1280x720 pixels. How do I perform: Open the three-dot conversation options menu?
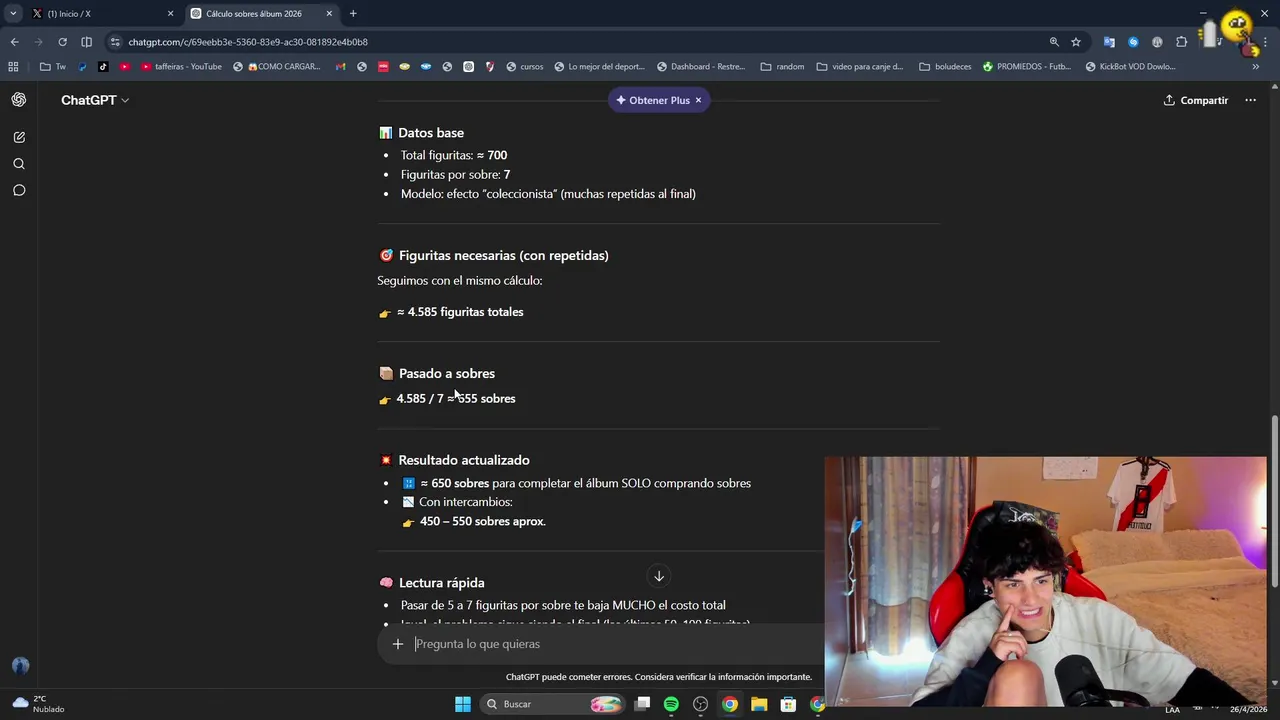click(x=1250, y=100)
